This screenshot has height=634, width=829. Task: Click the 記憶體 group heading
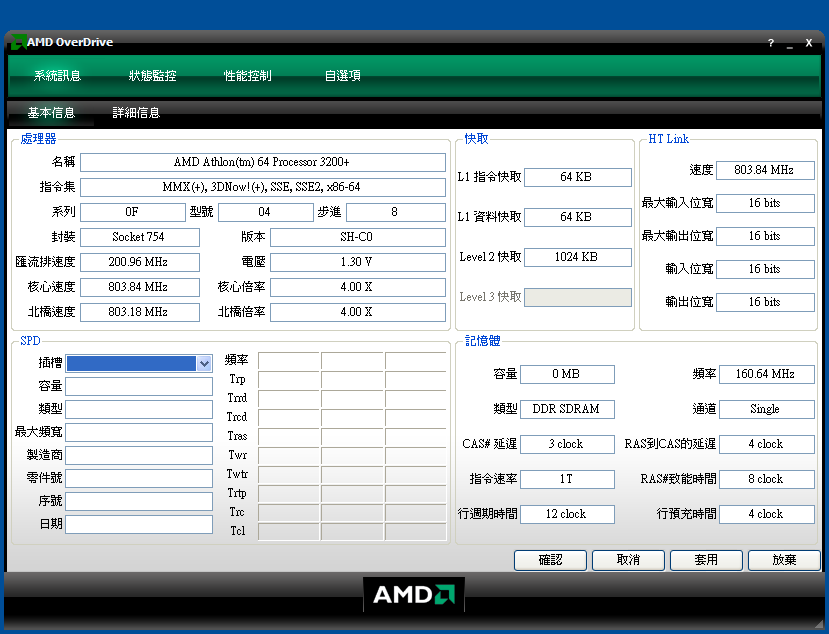pyautogui.click(x=483, y=341)
